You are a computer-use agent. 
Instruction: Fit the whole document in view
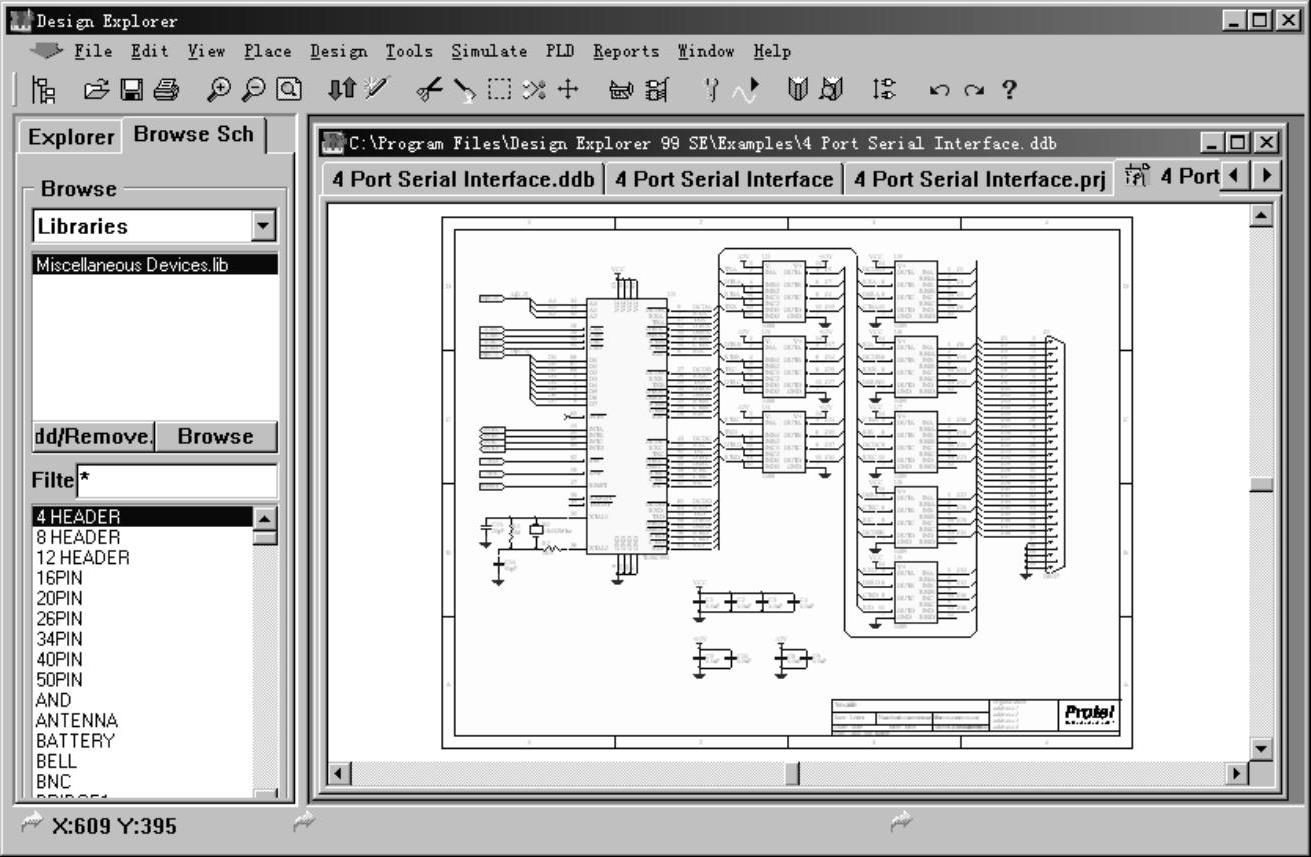[288, 90]
